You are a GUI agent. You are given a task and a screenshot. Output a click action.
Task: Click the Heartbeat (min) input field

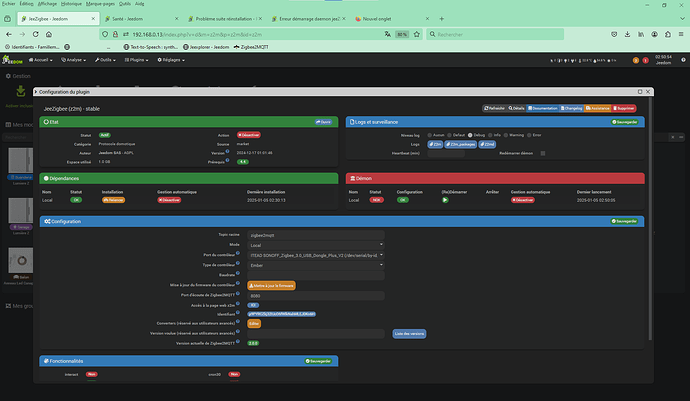(x=446, y=153)
